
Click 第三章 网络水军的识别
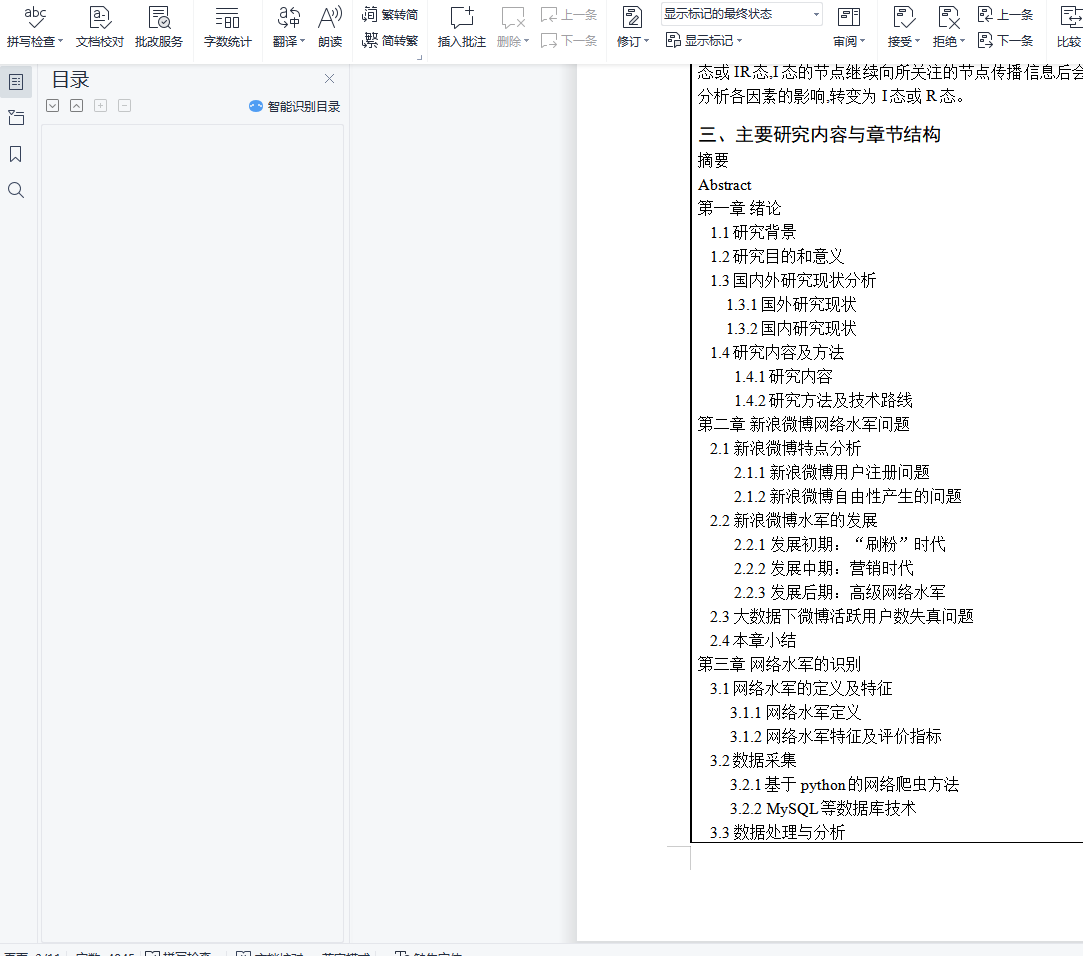click(x=779, y=665)
